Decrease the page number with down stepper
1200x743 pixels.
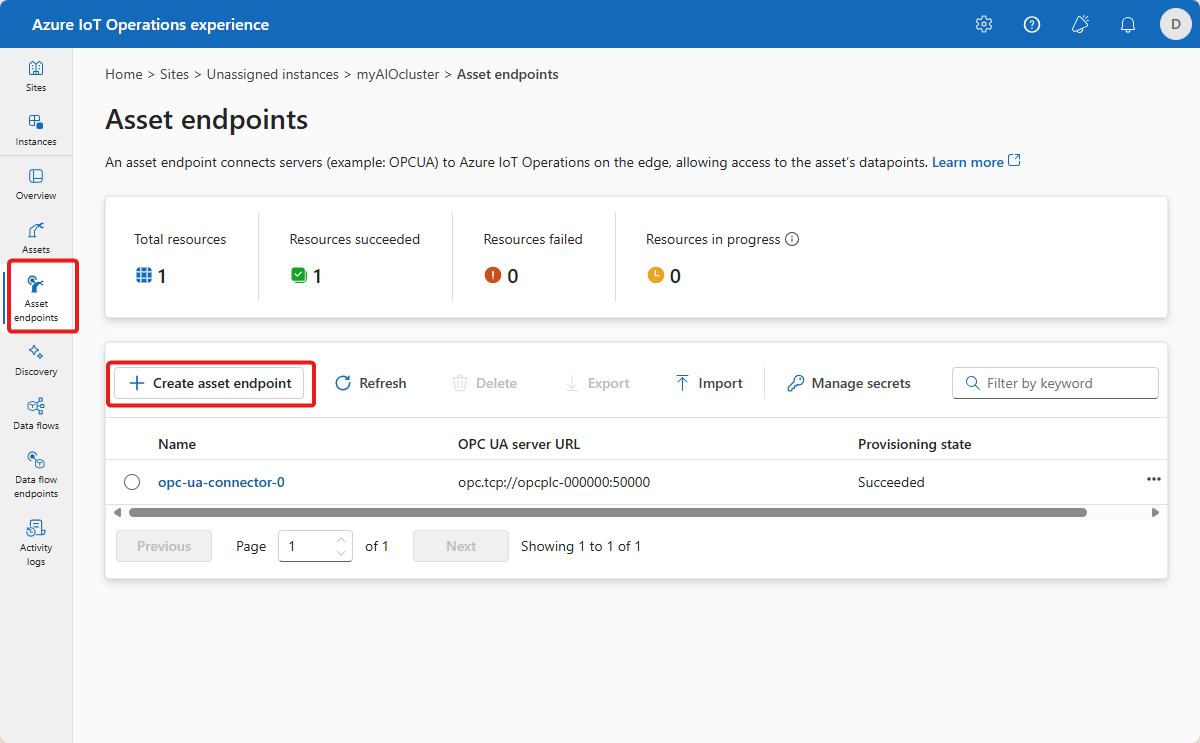coord(341,553)
